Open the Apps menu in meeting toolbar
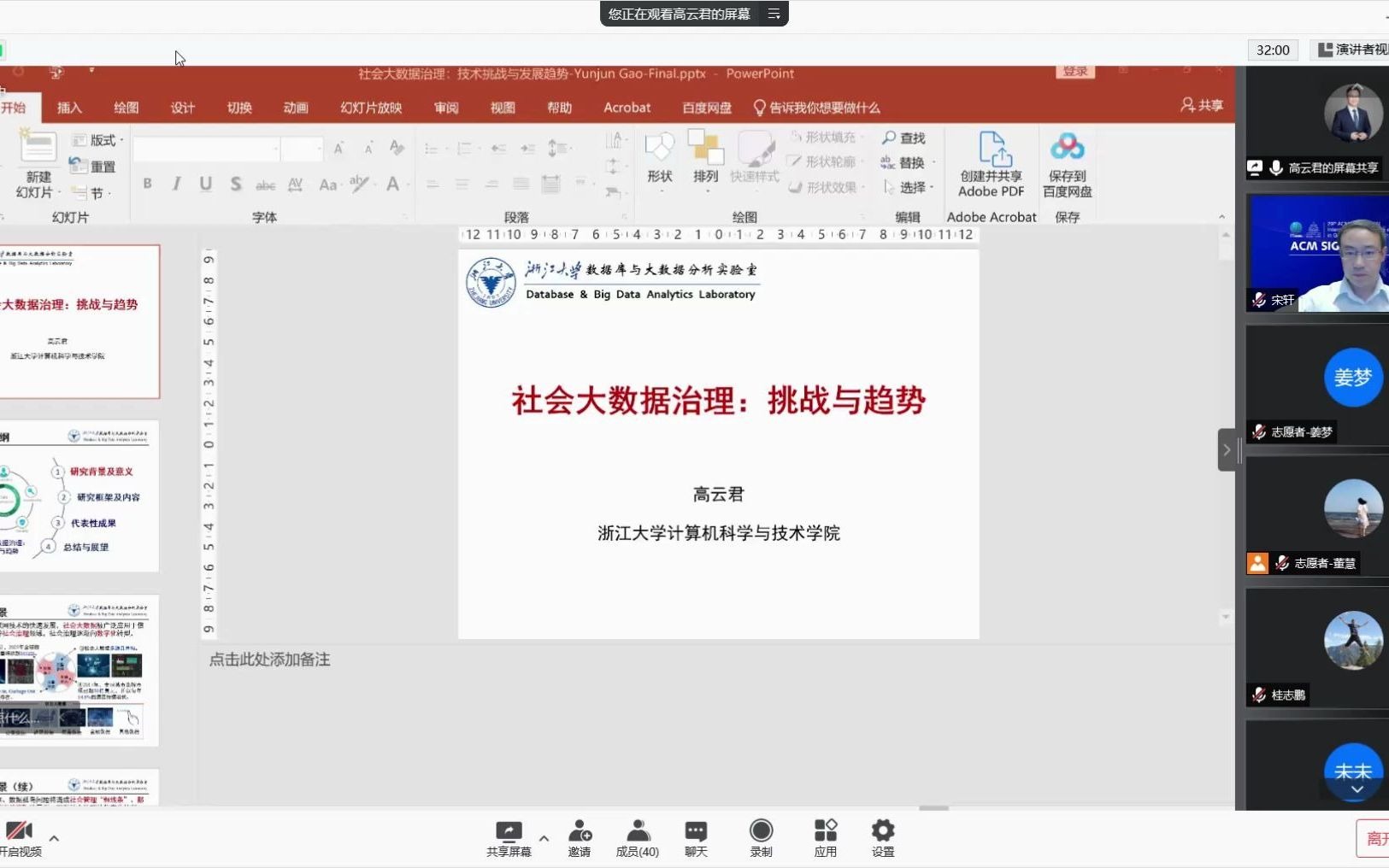 click(826, 838)
